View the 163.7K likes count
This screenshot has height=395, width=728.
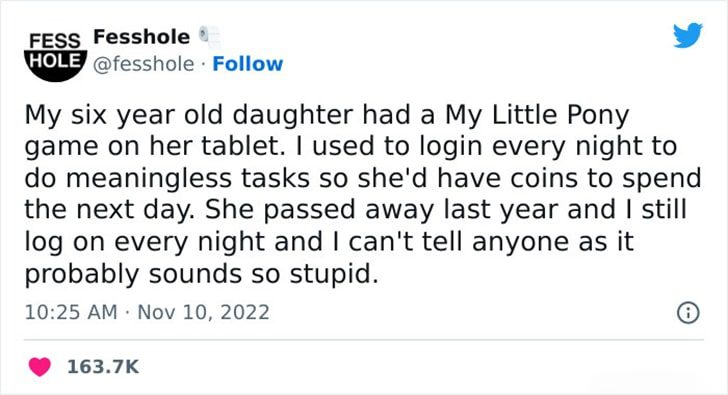103,367
